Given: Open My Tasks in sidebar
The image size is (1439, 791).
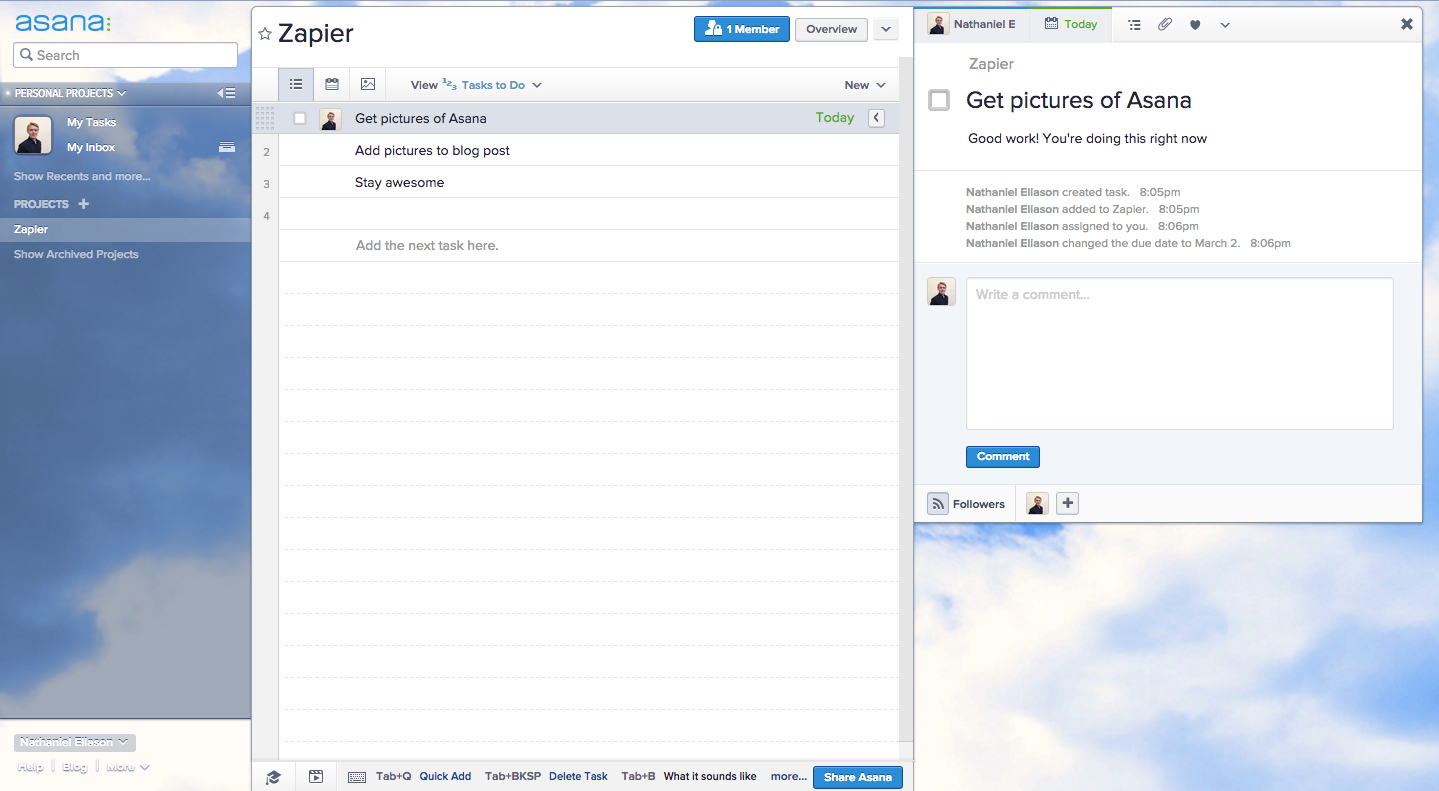Looking at the screenshot, I should click(92, 122).
